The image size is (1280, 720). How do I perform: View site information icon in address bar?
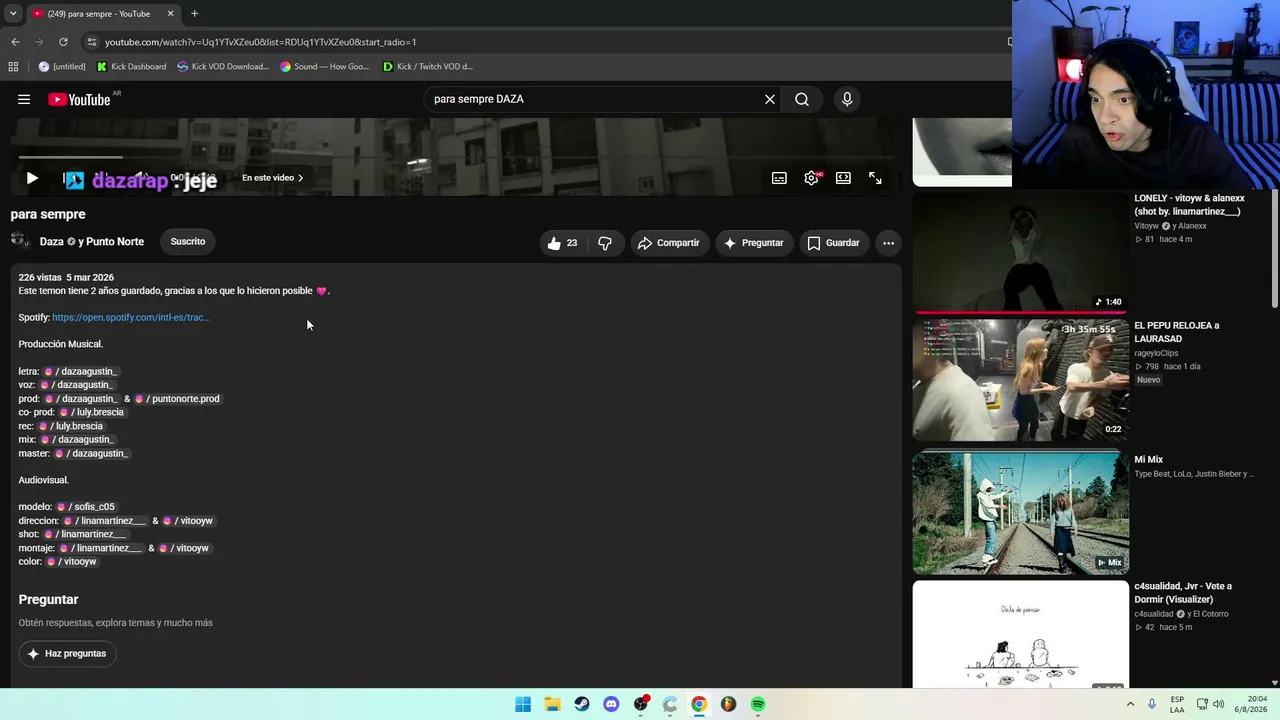point(91,42)
